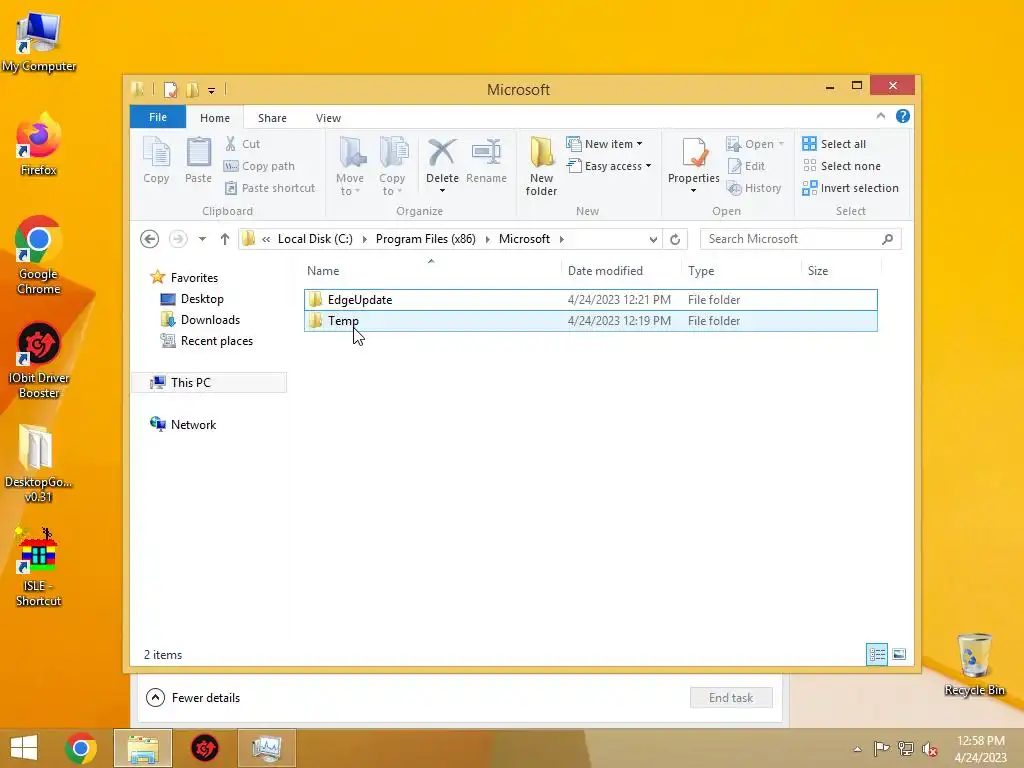Expand the Properties dropdown arrow
The width and height of the screenshot is (1024, 768).
[694, 191]
